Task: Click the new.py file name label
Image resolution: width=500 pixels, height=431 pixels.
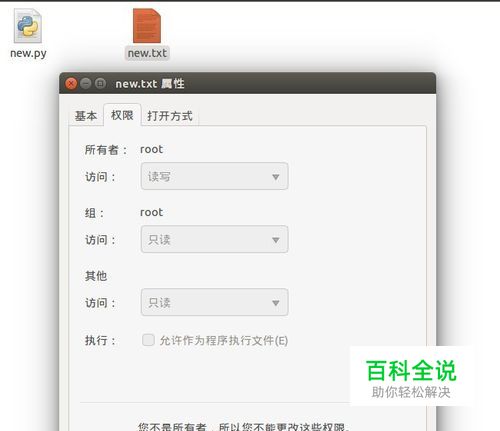Action: point(28,53)
